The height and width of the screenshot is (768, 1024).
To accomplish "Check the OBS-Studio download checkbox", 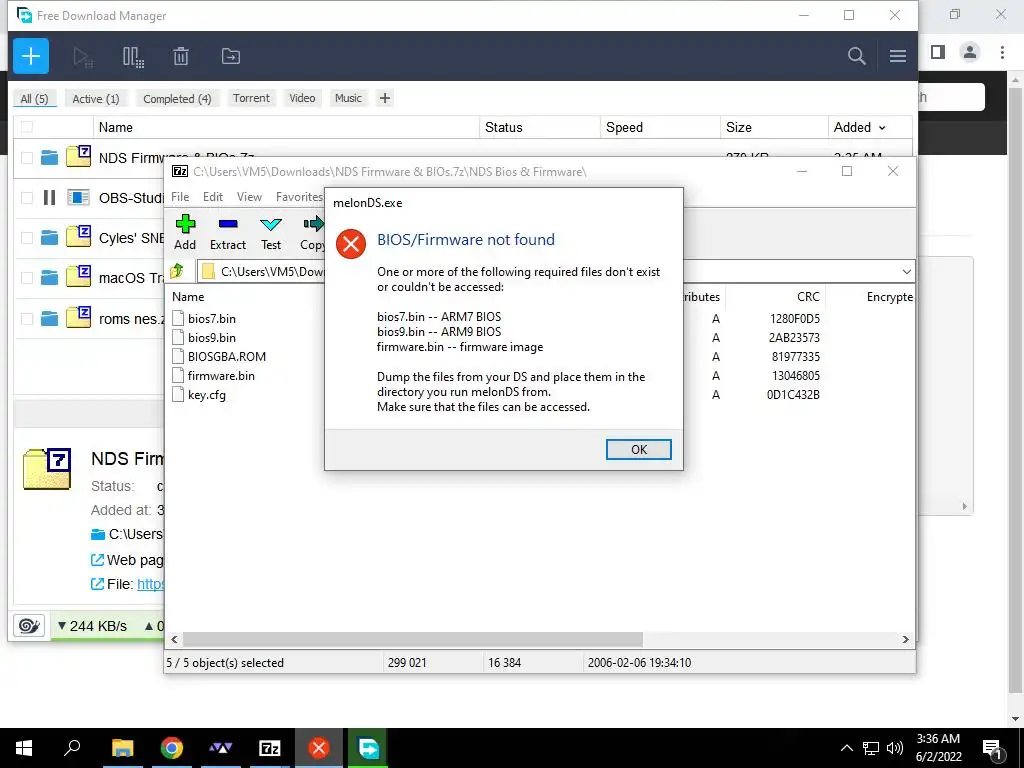I will 27,198.
